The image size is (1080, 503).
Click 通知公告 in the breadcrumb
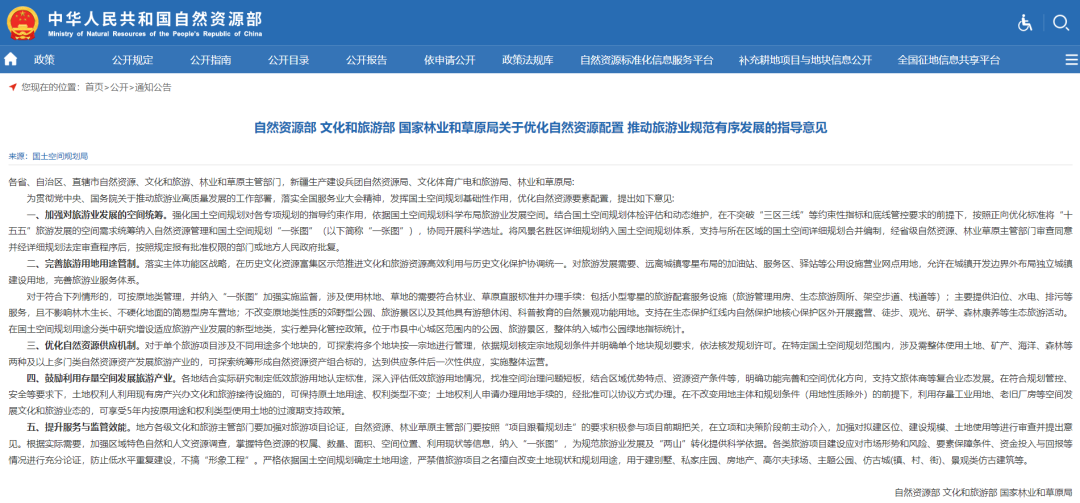coord(153,87)
